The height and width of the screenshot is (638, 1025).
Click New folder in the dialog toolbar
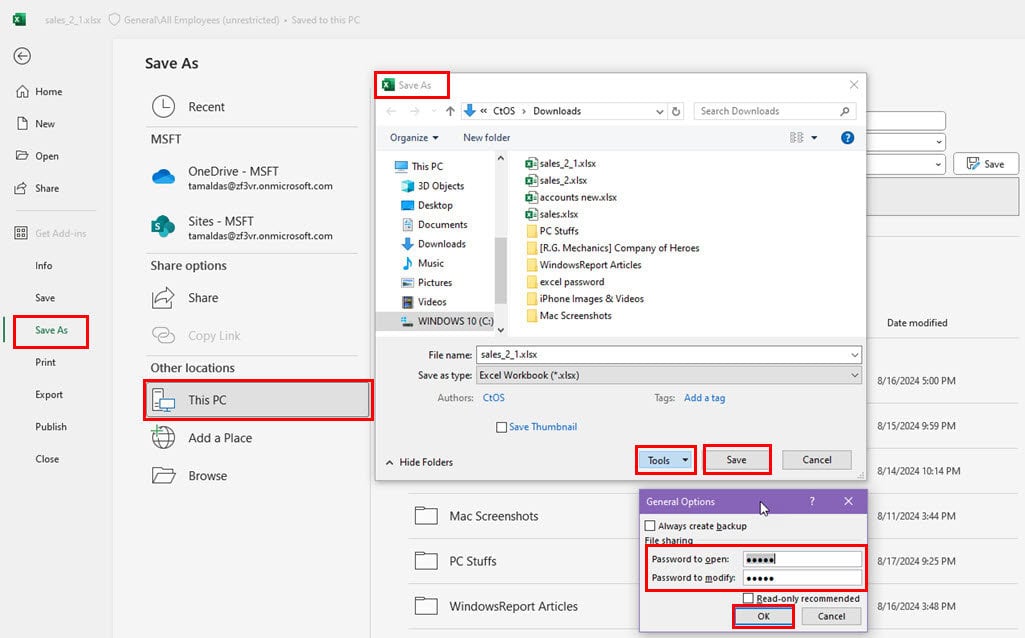[x=486, y=137]
